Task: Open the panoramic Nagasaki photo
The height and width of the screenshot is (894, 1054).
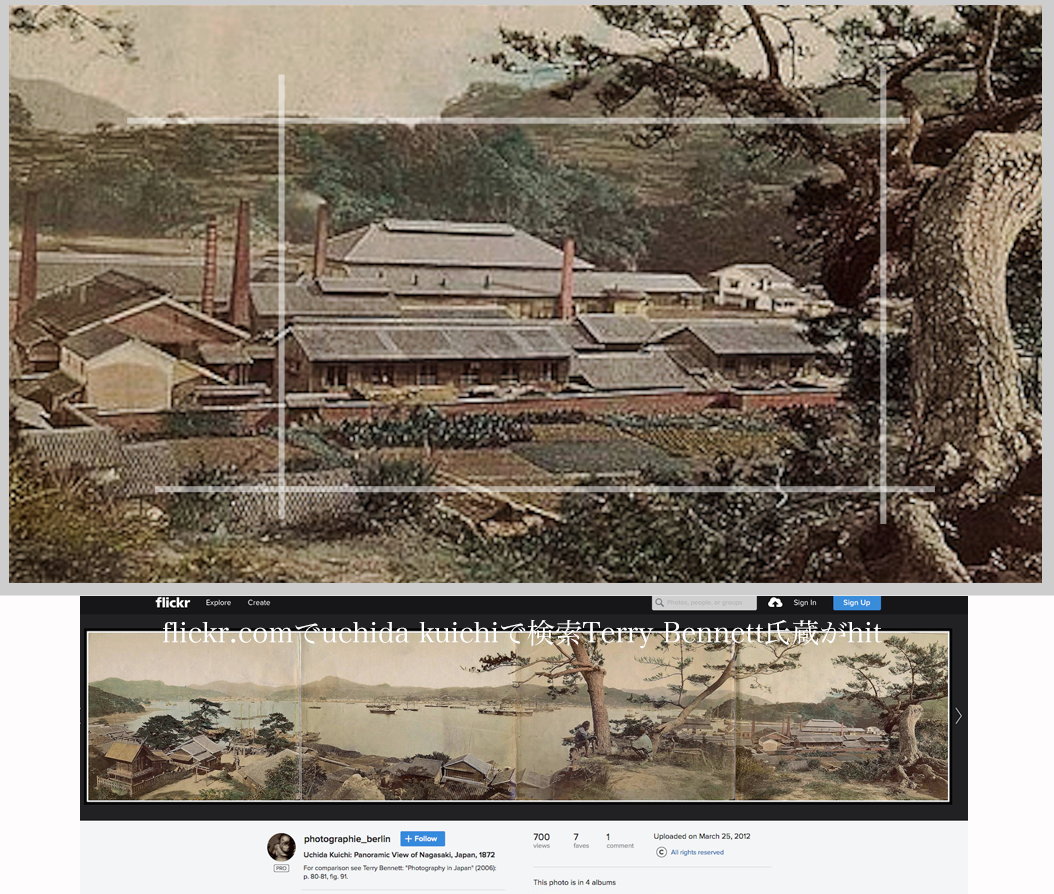Action: 517,716
